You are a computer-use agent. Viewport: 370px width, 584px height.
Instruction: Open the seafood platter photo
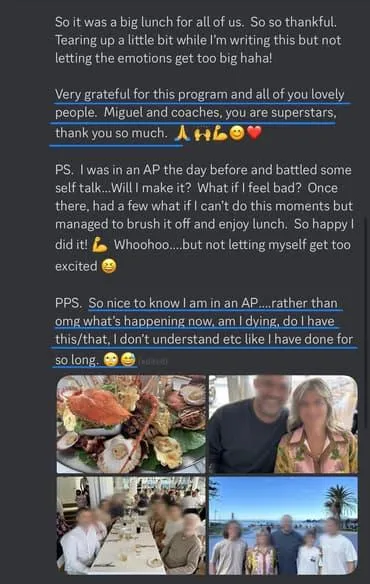tap(131, 424)
